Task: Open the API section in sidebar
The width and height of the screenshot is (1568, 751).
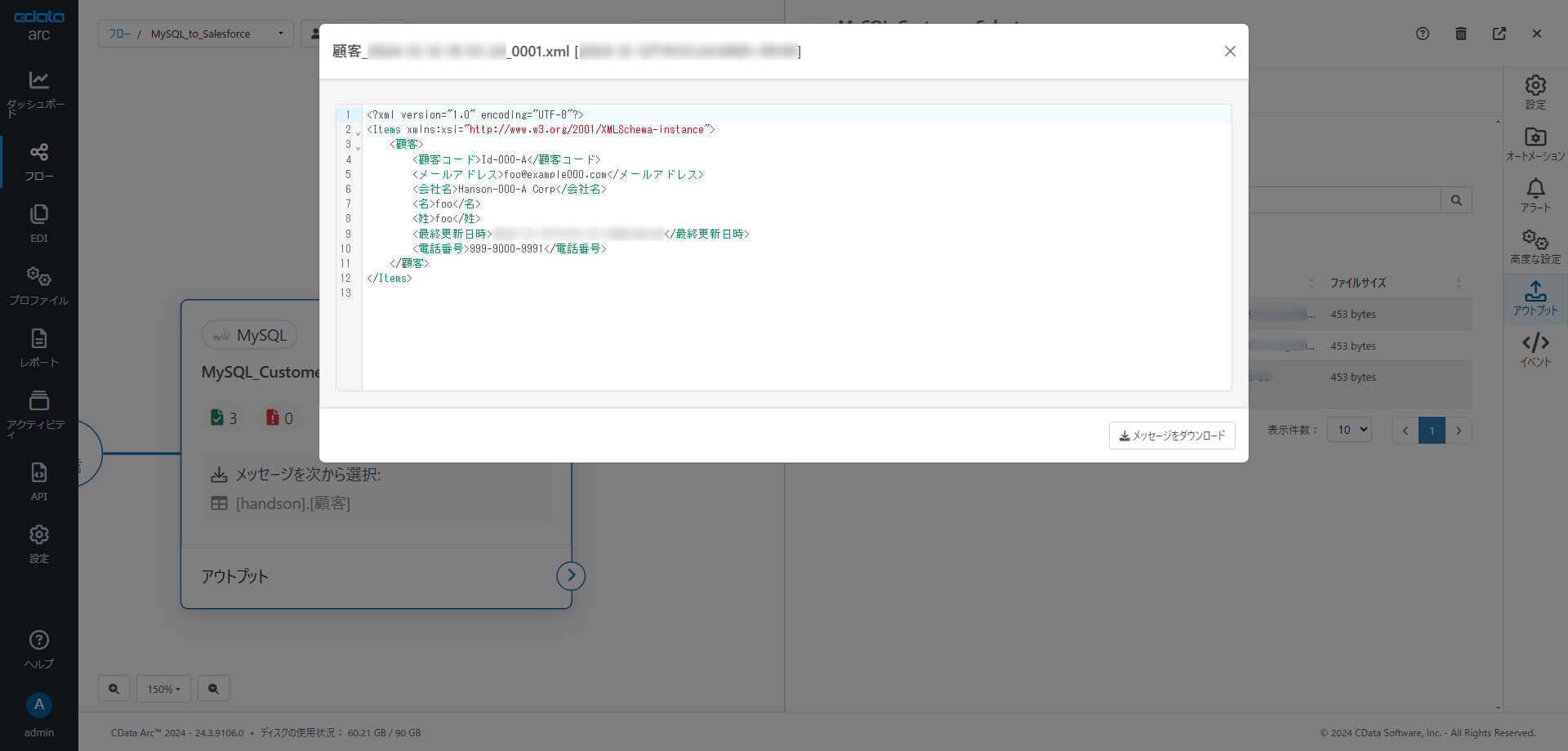Action: pyautogui.click(x=38, y=481)
